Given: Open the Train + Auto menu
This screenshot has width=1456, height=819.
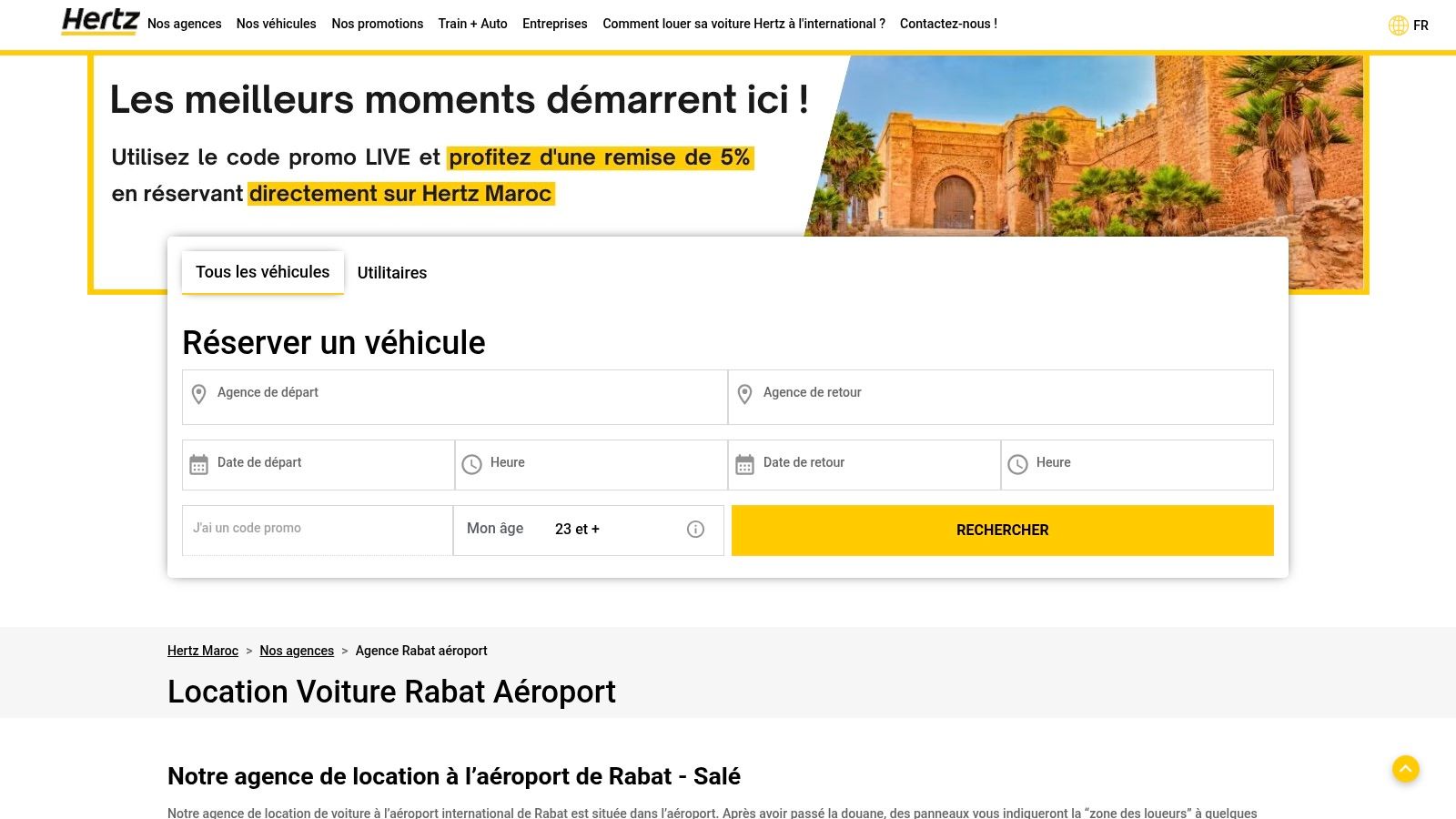Looking at the screenshot, I should tap(472, 24).
